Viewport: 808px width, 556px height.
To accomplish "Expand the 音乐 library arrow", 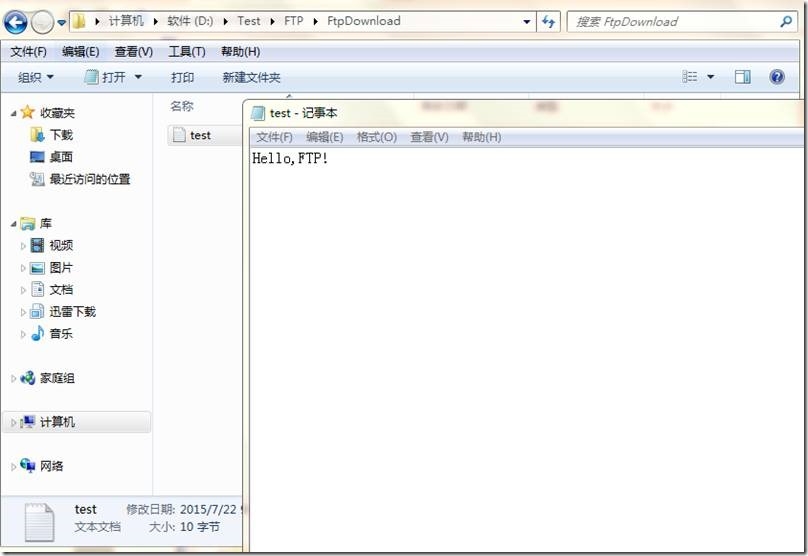I will [x=23, y=334].
